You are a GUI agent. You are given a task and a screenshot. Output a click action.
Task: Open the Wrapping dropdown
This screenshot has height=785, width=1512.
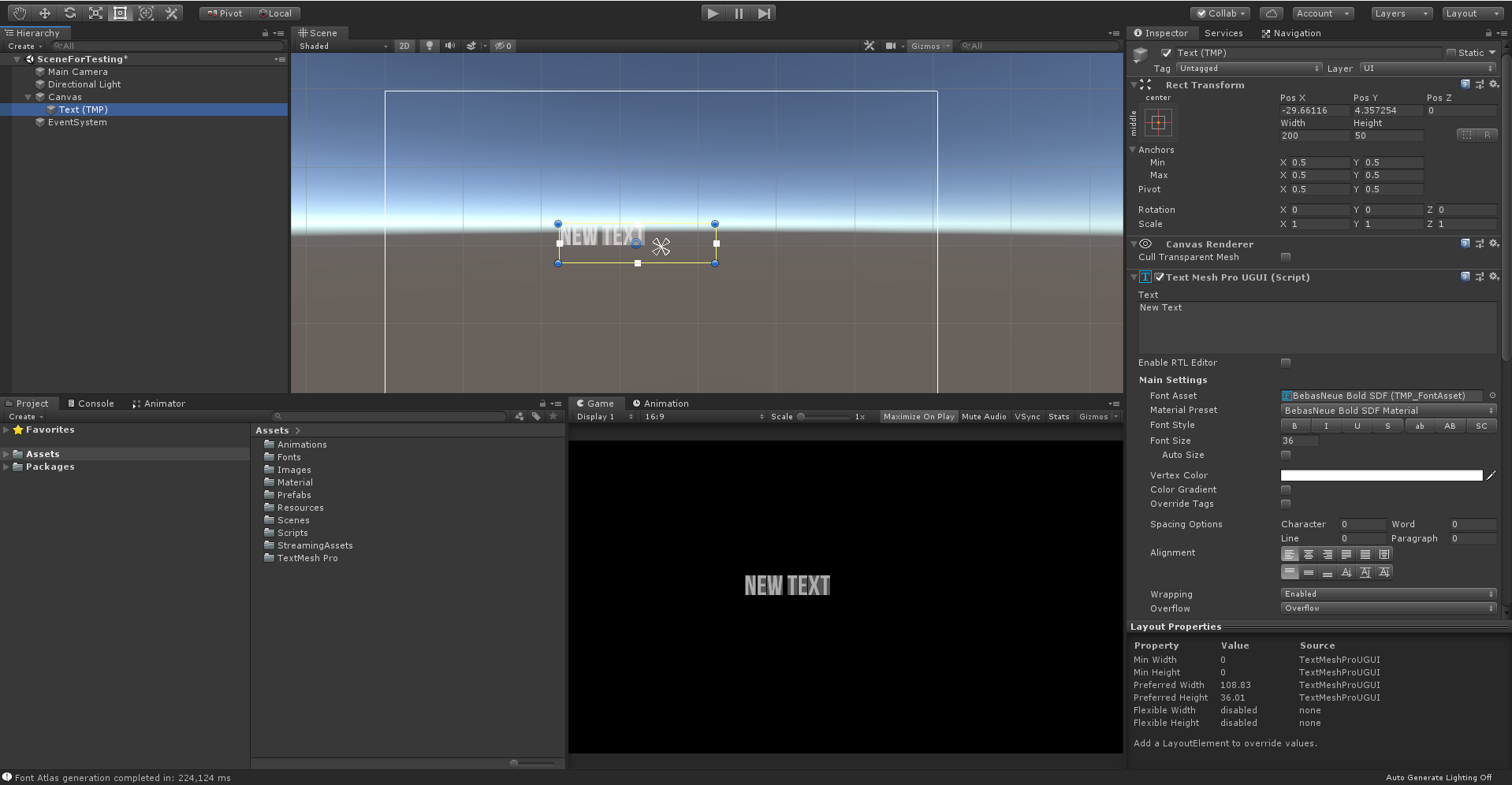[x=1388, y=593]
